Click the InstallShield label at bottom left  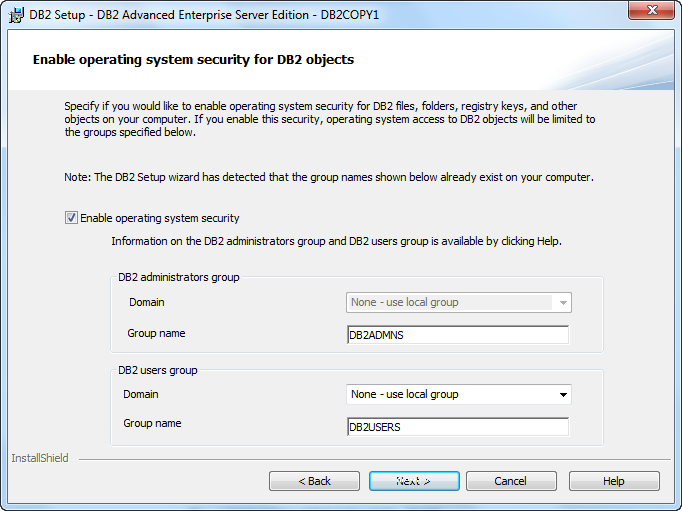pyautogui.click(x=40, y=458)
